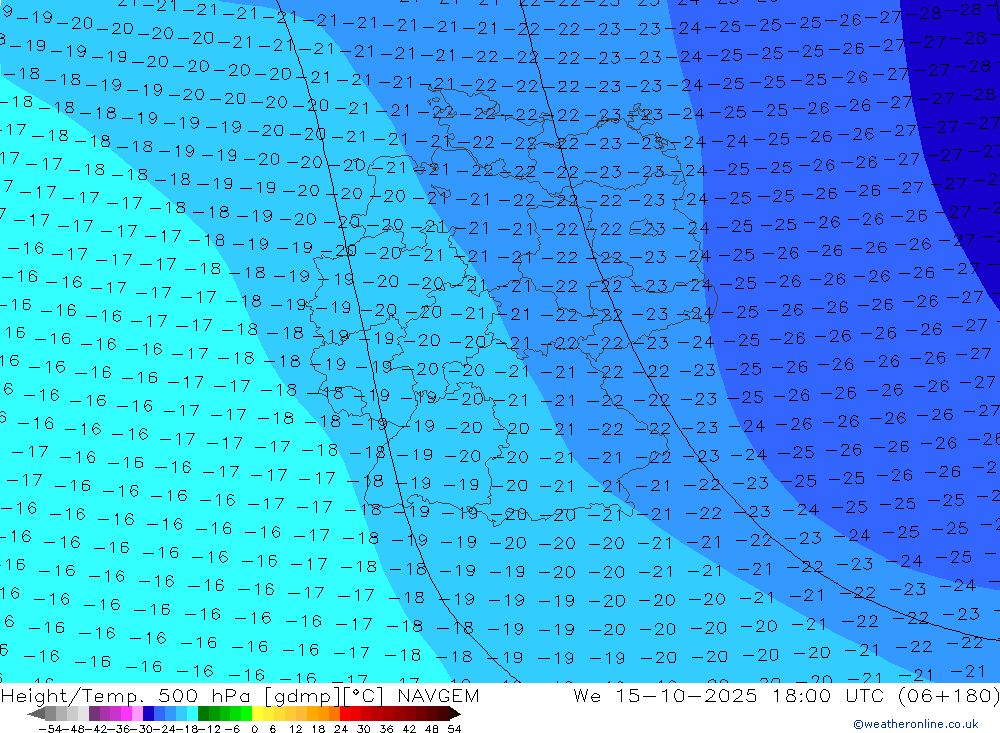The height and width of the screenshot is (733, 1000).
Task: Click the Height/Temp. 500 hPa NAVGEM title
Action: [x=240, y=695]
